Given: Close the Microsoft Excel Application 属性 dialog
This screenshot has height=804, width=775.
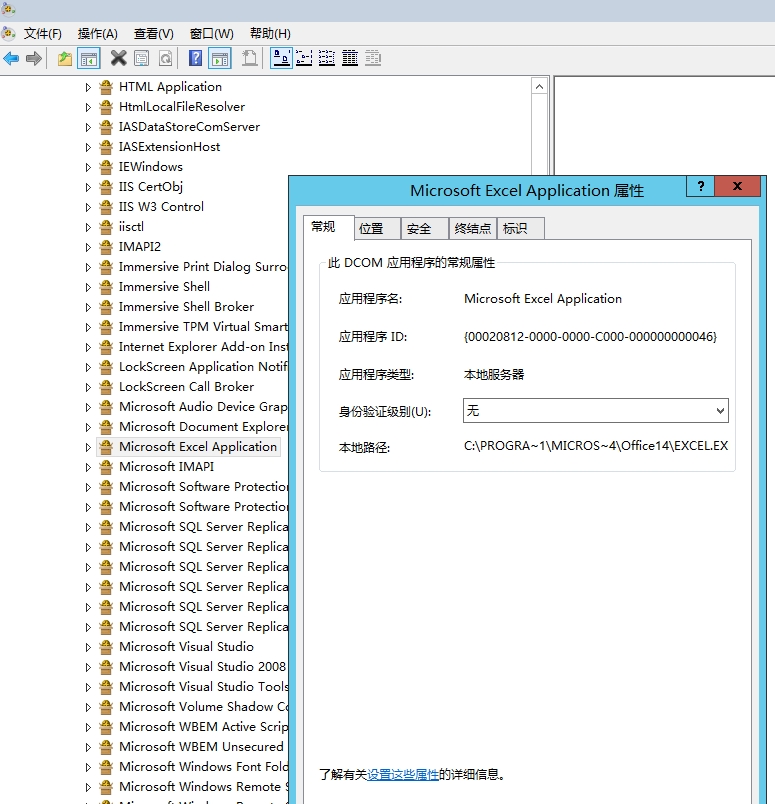Looking at the screenshot, I should pyautogui.click(x=737, y=186).
